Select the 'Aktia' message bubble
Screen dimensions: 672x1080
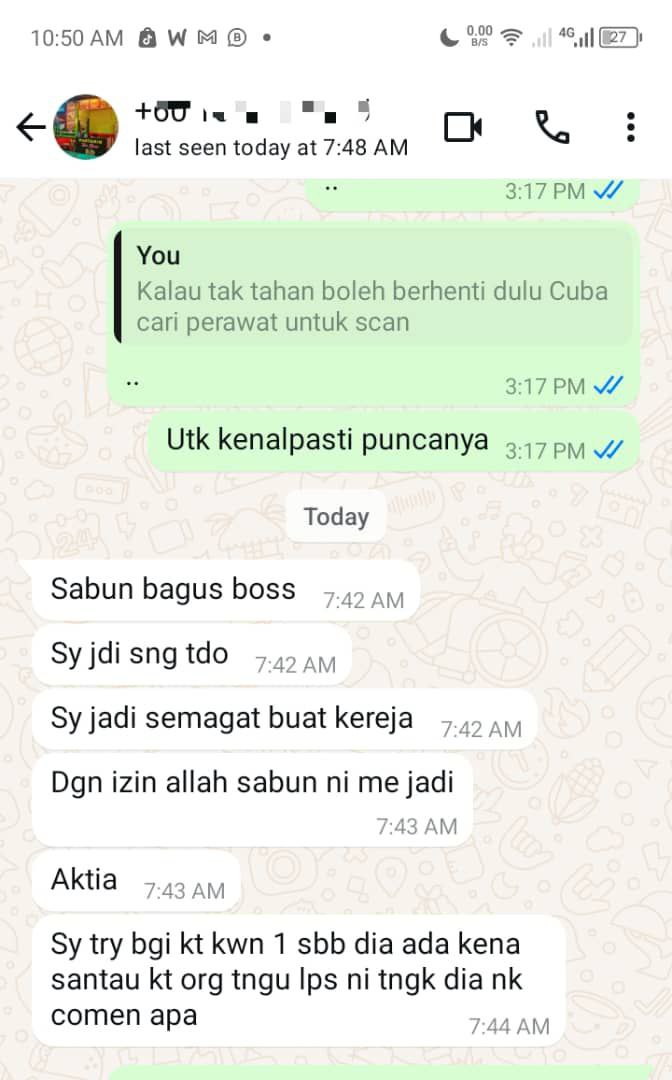click(136, 881)
